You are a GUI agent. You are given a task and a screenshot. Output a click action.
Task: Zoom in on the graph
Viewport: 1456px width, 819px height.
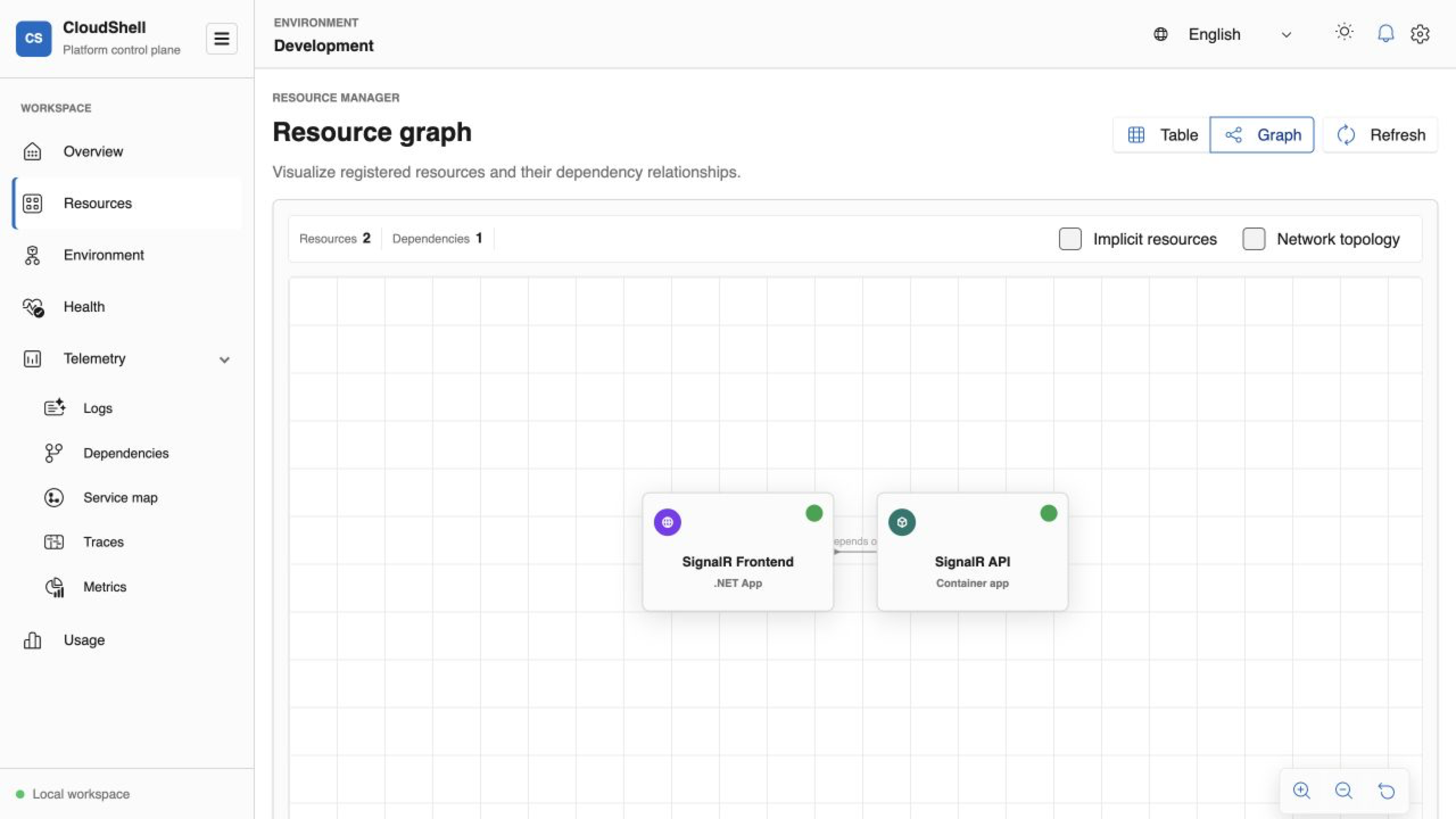[1301, 791]
